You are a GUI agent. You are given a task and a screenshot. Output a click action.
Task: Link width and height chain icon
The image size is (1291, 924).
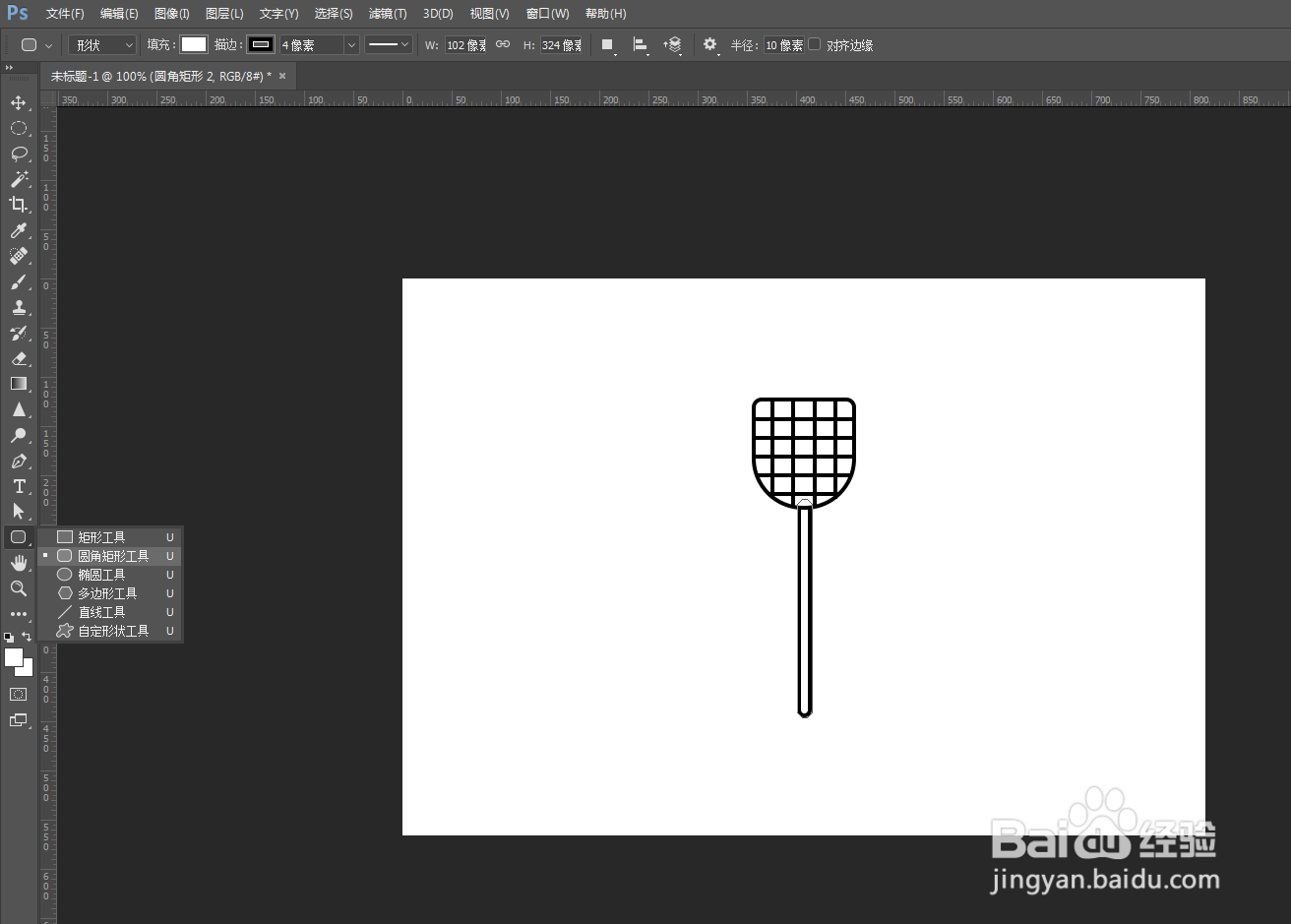click(503, 44)
